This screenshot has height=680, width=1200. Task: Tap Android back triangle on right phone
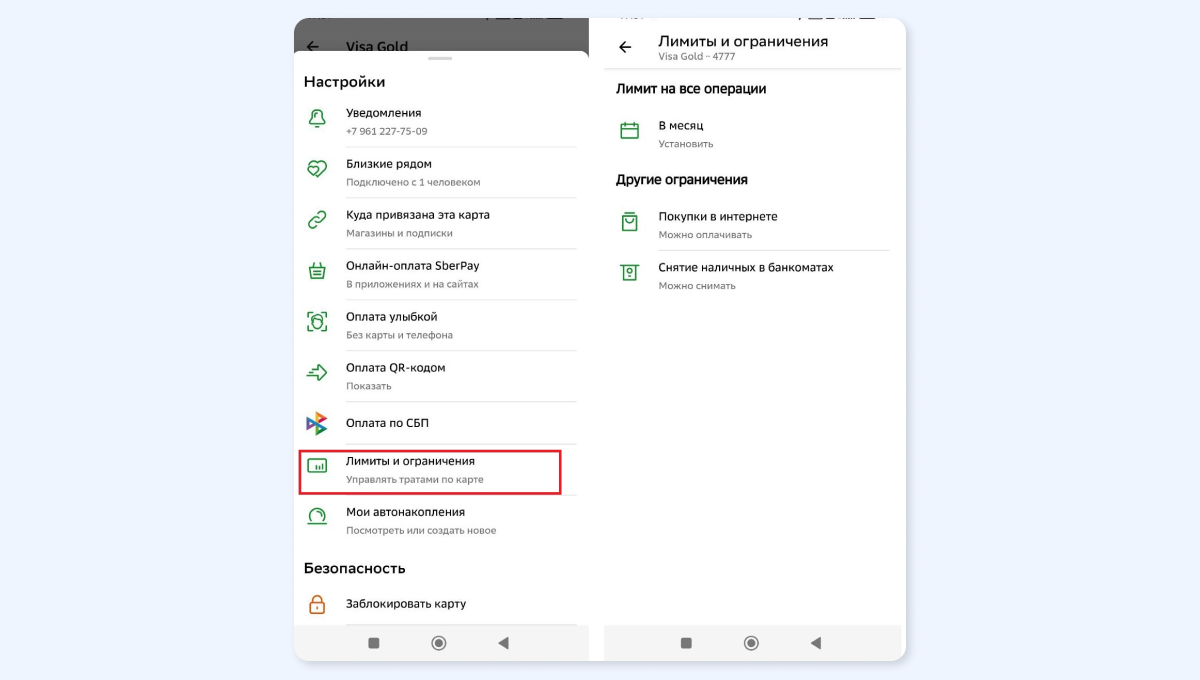(816, 643)
